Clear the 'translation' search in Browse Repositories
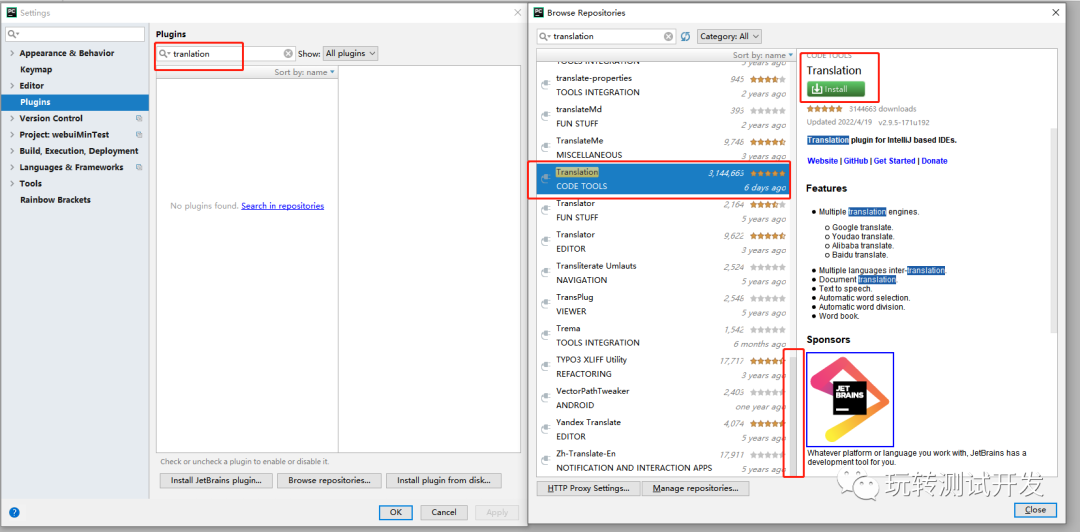The image size is (1080, 532). tap(668, 37)
